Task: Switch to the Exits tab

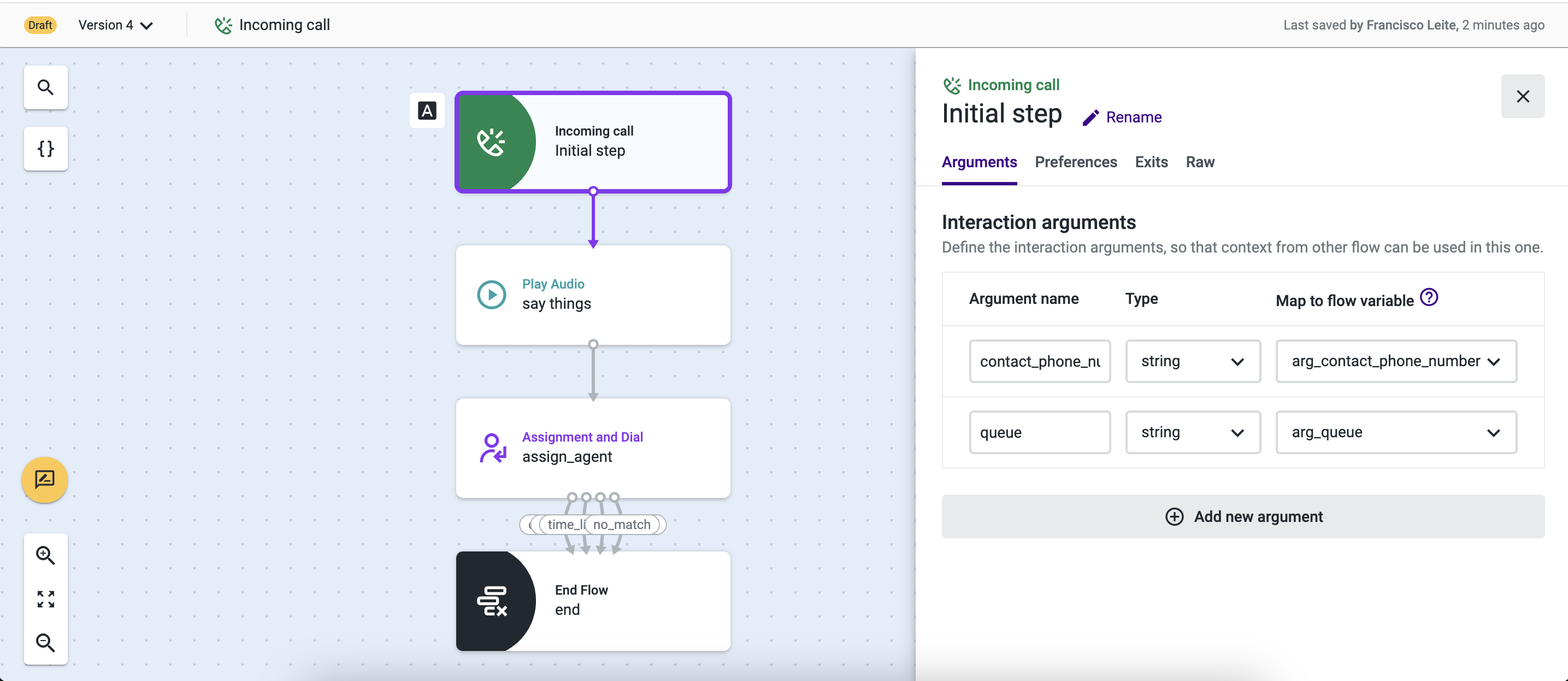Action: tap(1151, 162)
